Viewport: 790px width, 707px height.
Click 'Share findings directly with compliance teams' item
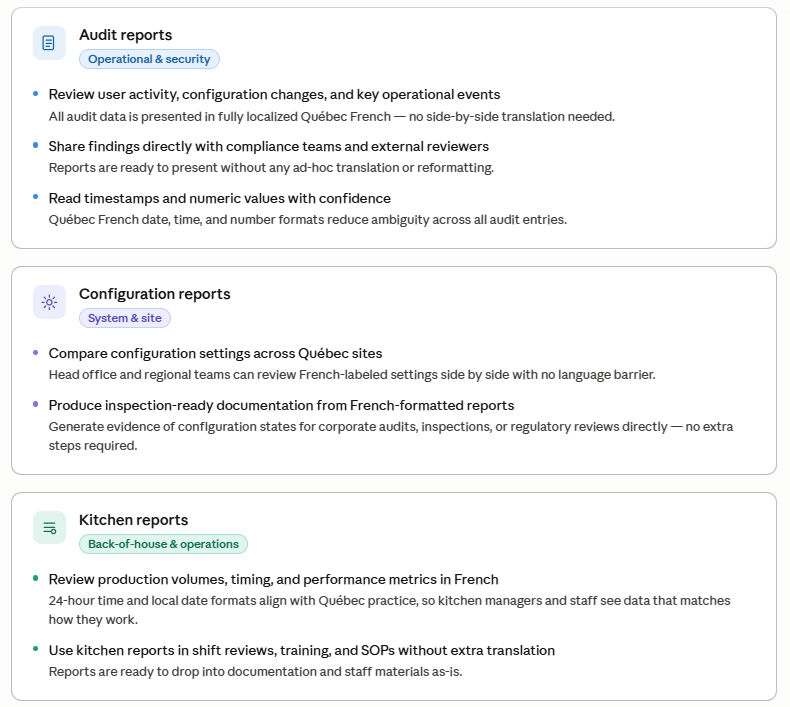pyautogui.click(x=269, y=146)
